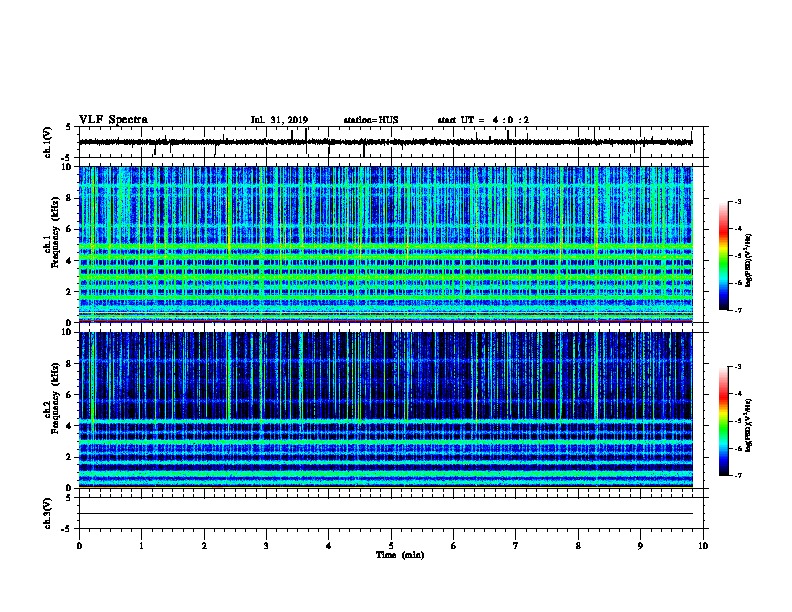Click the time axis tick label "9"
The height and width of the screenshot is (612, 792).
pos(640,546)
